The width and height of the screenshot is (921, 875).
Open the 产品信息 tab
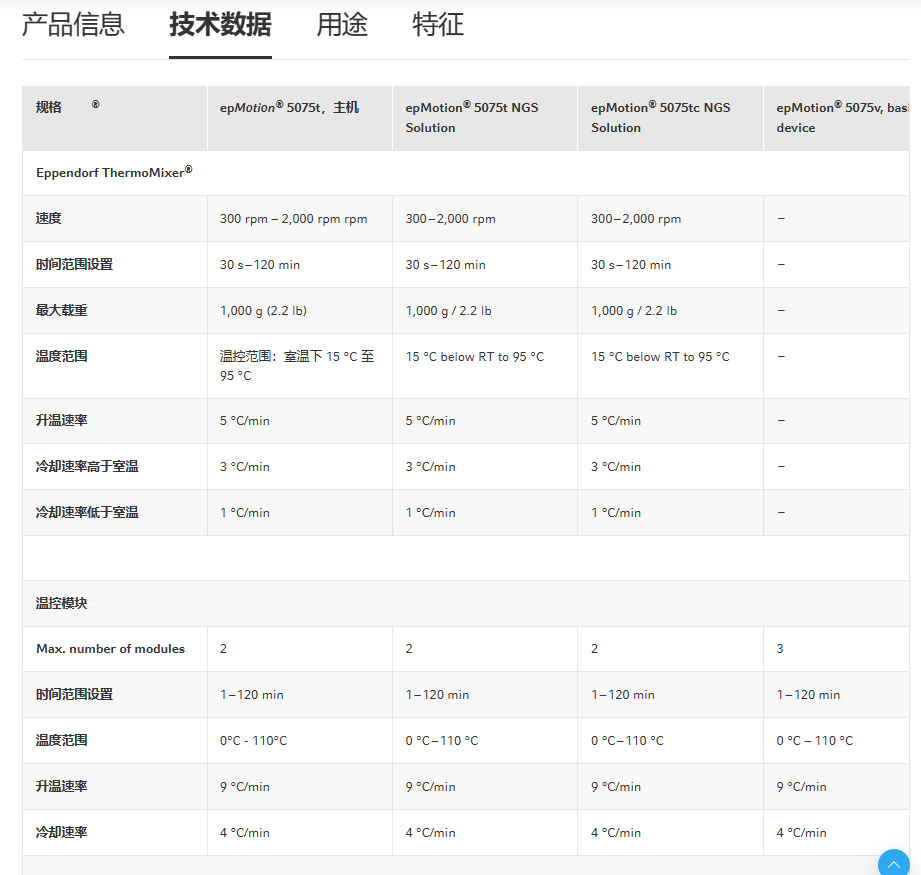[x=73, y=24]
